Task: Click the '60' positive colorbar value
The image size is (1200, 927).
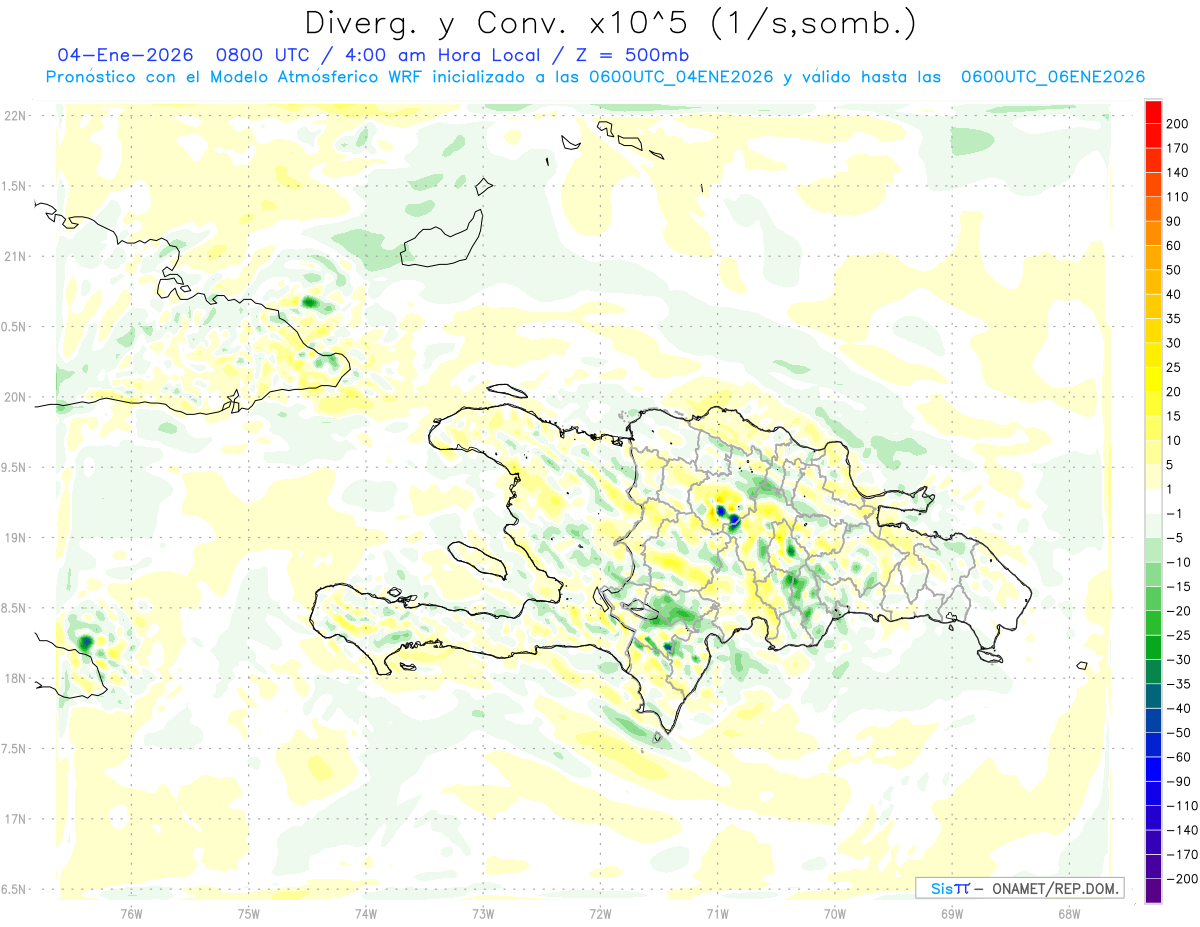Action: 1174,246
